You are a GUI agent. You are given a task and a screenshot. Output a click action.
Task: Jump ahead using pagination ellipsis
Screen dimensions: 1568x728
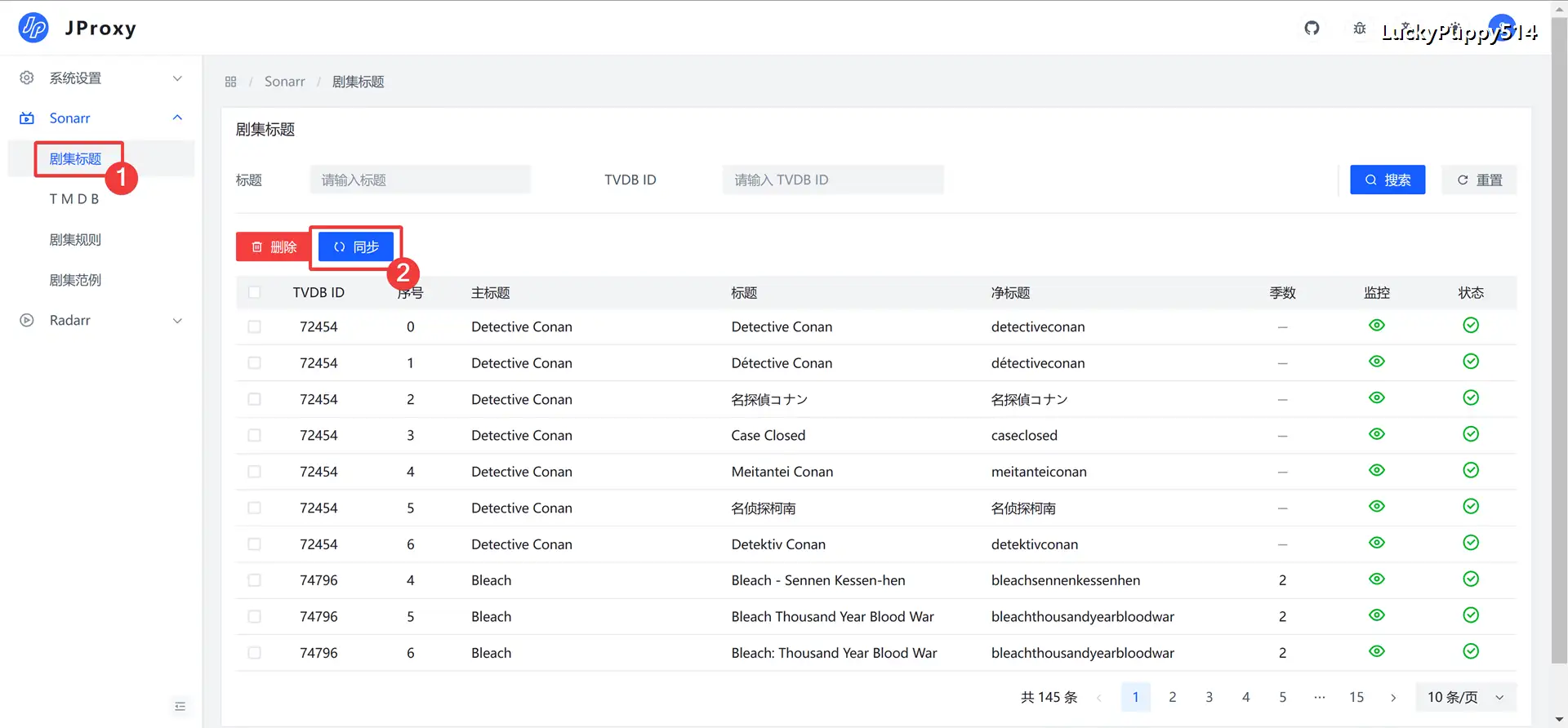(1320, 697)
